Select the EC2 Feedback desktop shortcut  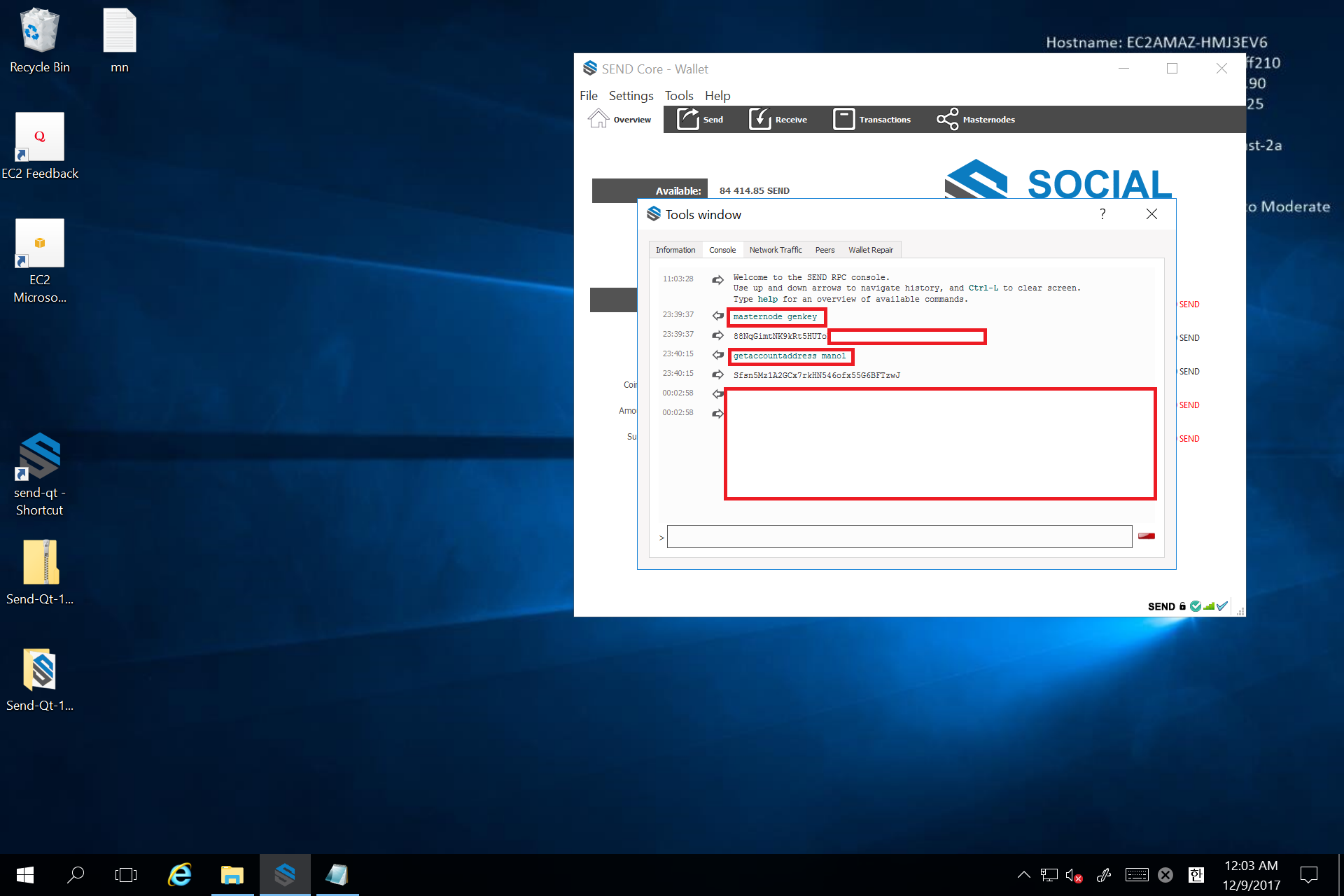(40, 146)
